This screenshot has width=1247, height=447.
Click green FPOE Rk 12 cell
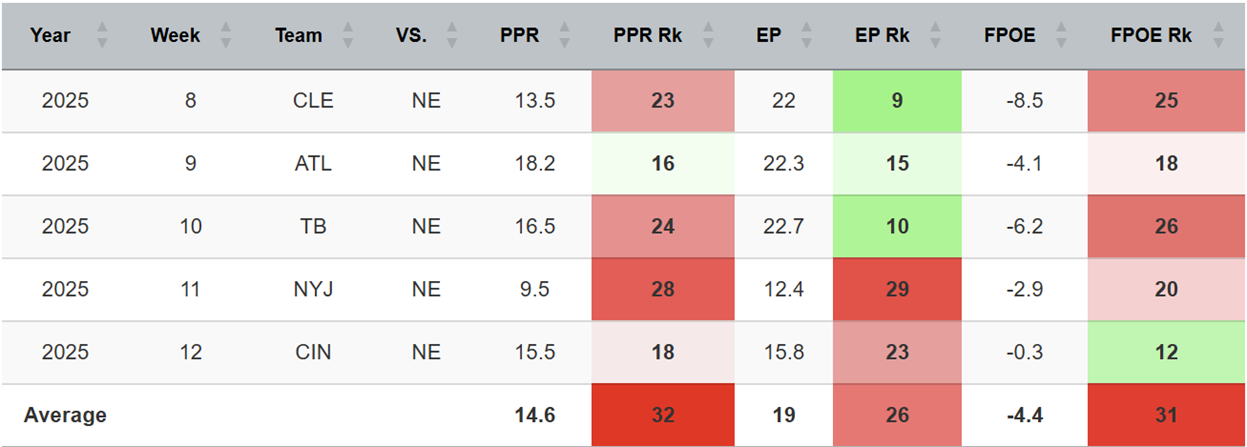point(1166,353)
